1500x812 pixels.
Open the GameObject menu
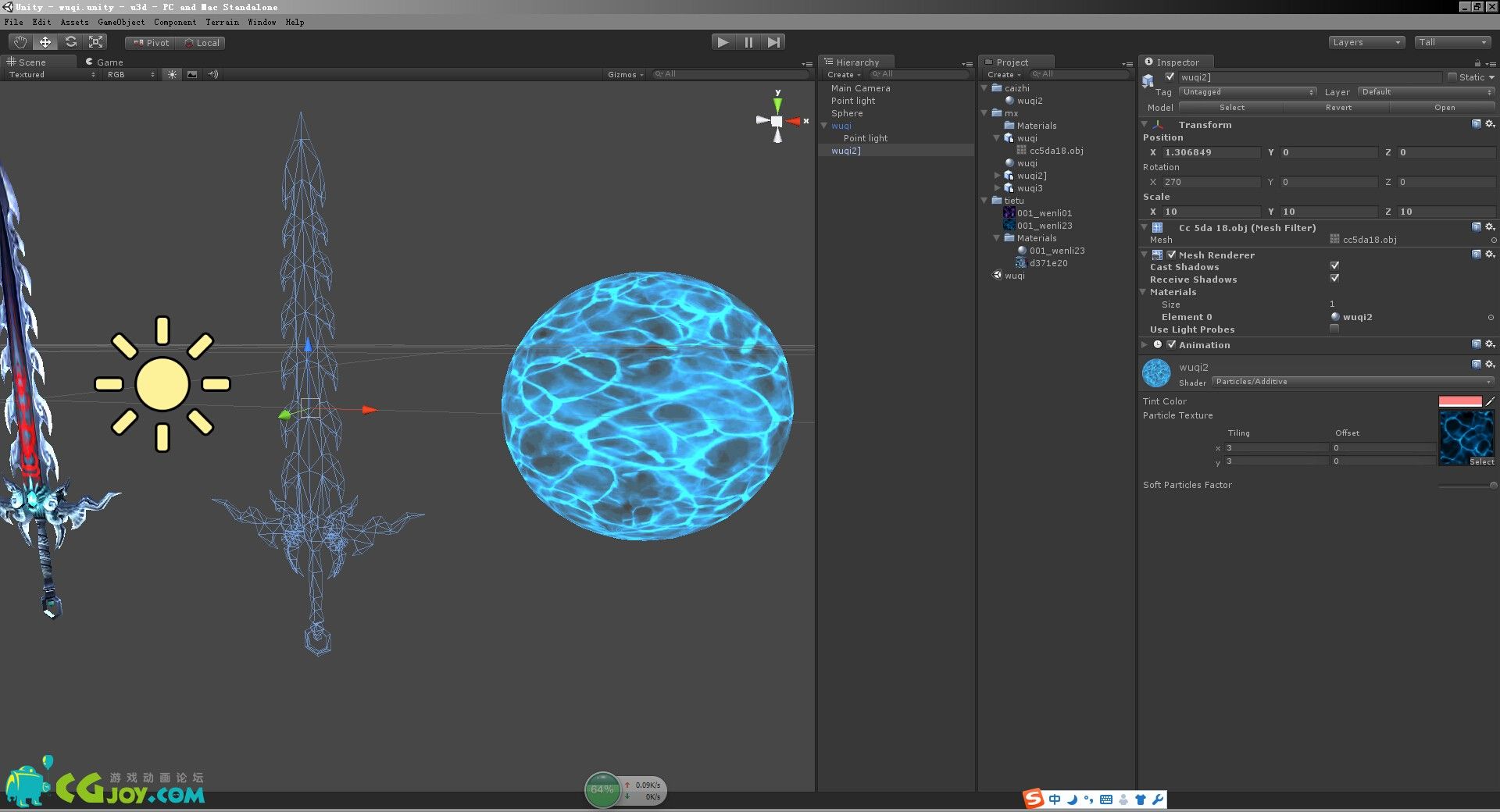(x=121, y=22)
